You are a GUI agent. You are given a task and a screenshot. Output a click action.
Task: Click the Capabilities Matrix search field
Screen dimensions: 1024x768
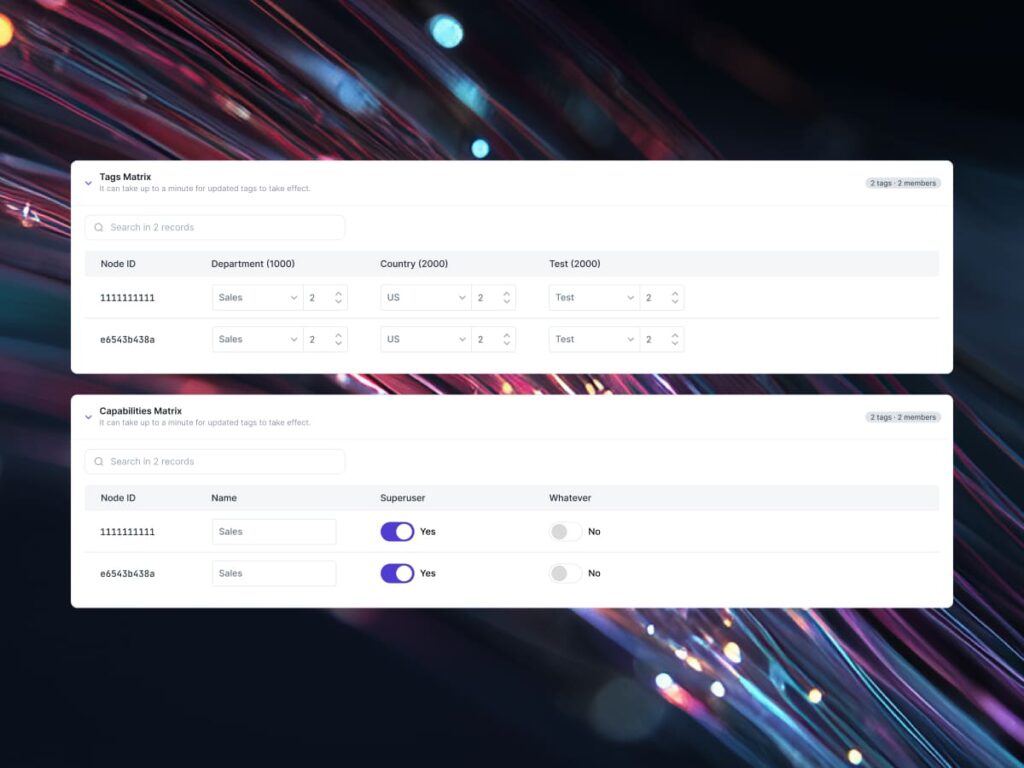coord(215,461)
